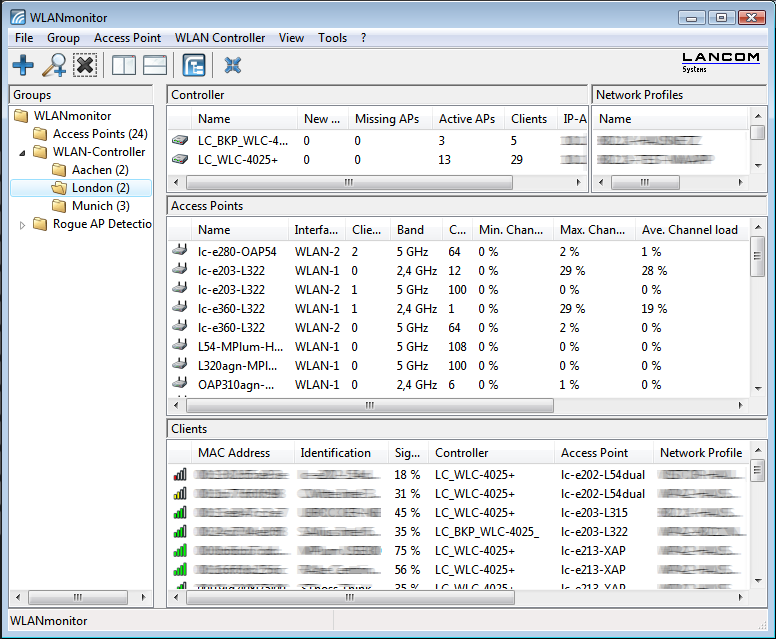Open the WLAN Controller menu

point(220,38)
